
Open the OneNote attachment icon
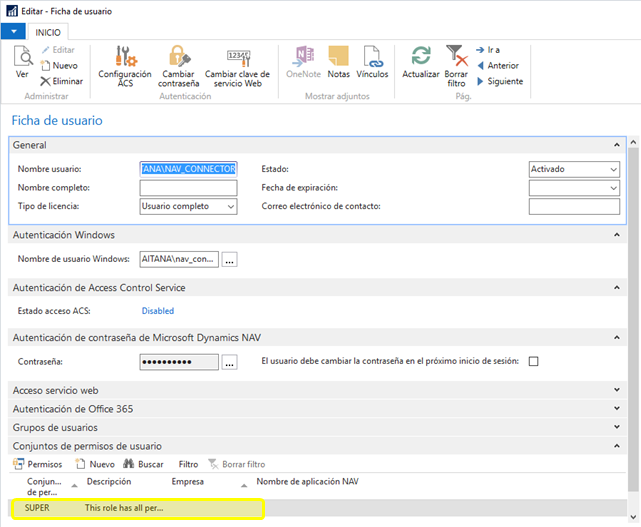click(x=303, y=56)
